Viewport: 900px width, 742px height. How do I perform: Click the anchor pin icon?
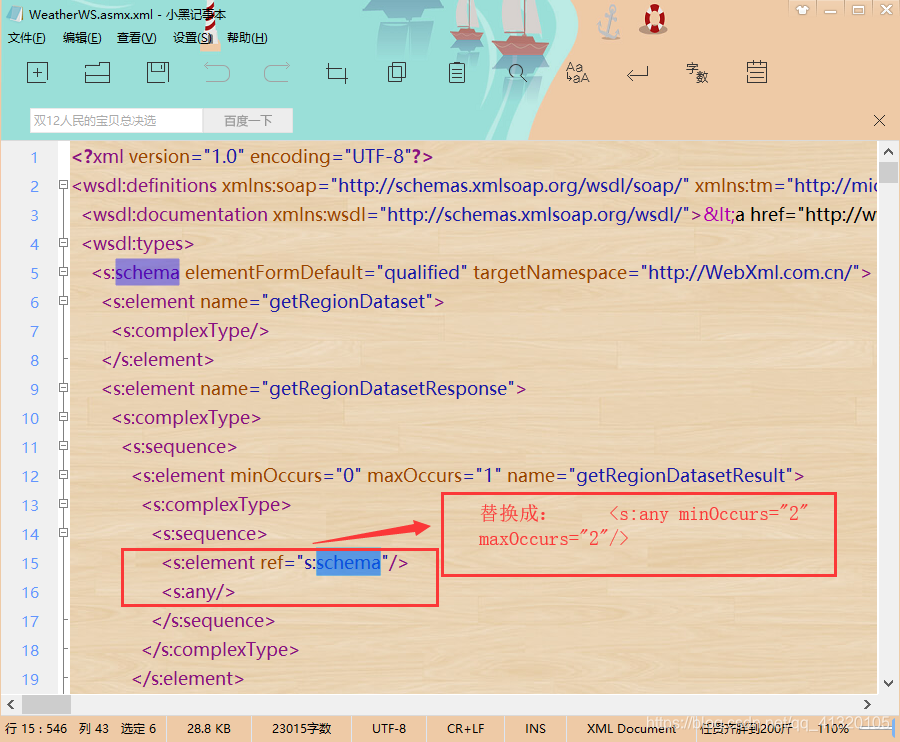click(x=609, y=22)
